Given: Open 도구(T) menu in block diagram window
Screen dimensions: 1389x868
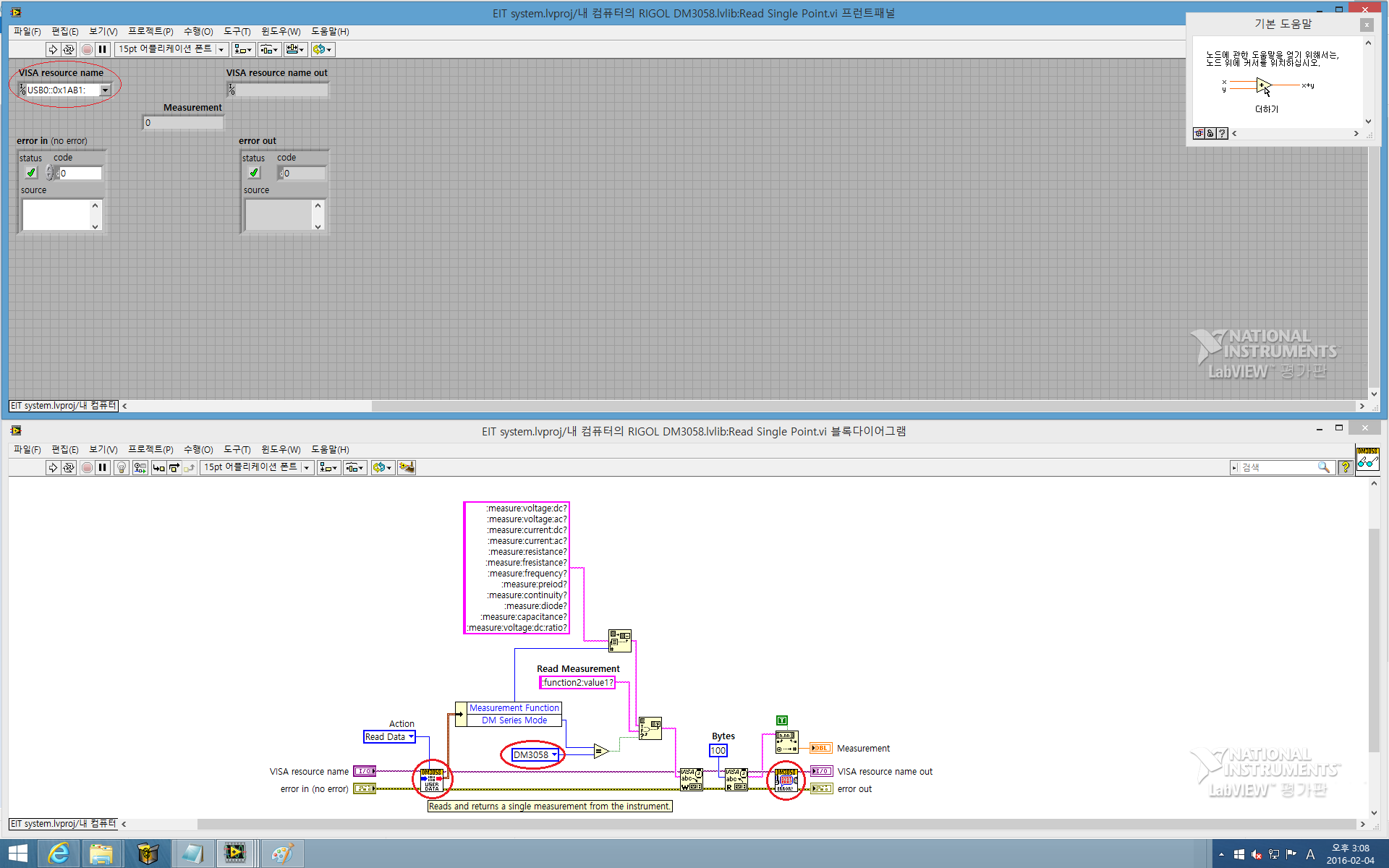Looking at the screenshot, I should click(x=237, y=449).
